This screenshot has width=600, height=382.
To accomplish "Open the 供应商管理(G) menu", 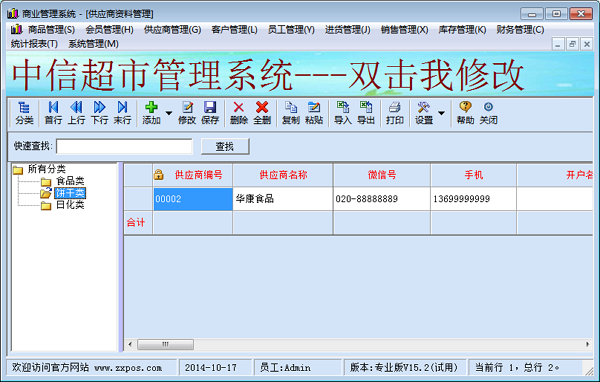I will point(172,29).
